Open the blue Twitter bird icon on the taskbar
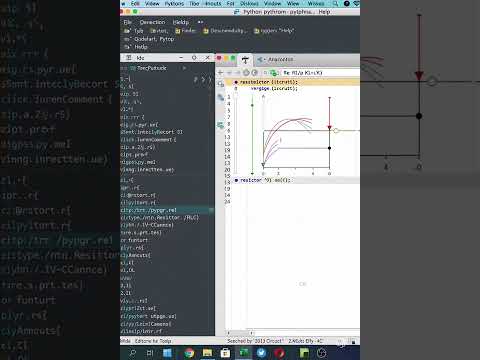This screenshot has height=360, width=480. [x=262, y=353]
